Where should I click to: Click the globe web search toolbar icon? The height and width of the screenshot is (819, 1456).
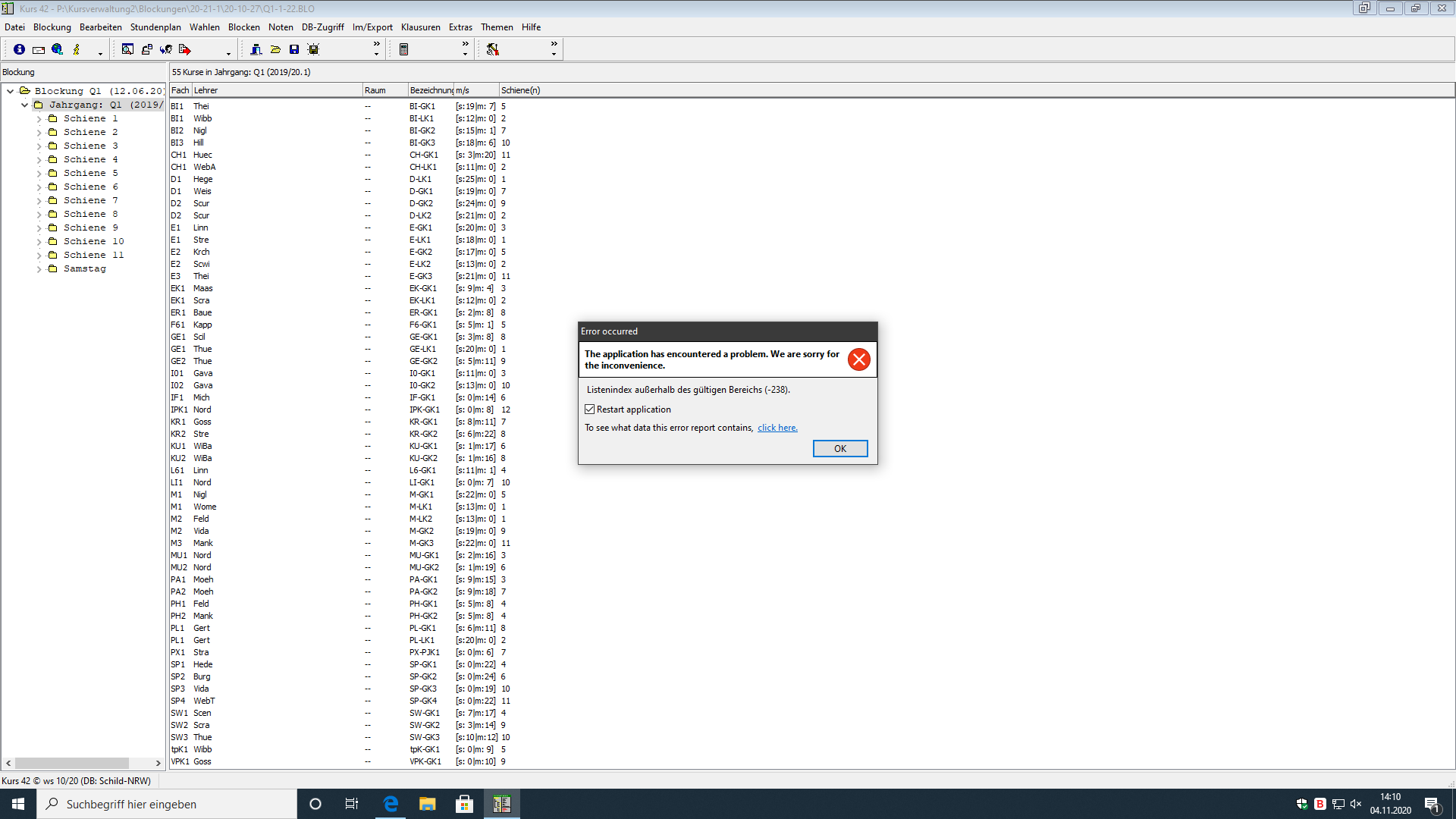(58, 49)
